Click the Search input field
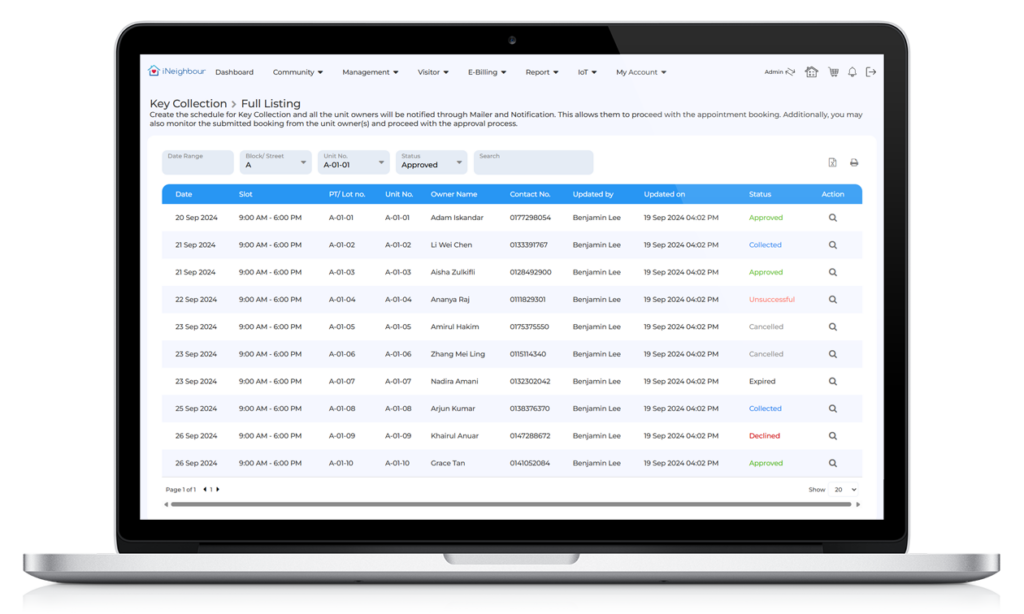 533,162
